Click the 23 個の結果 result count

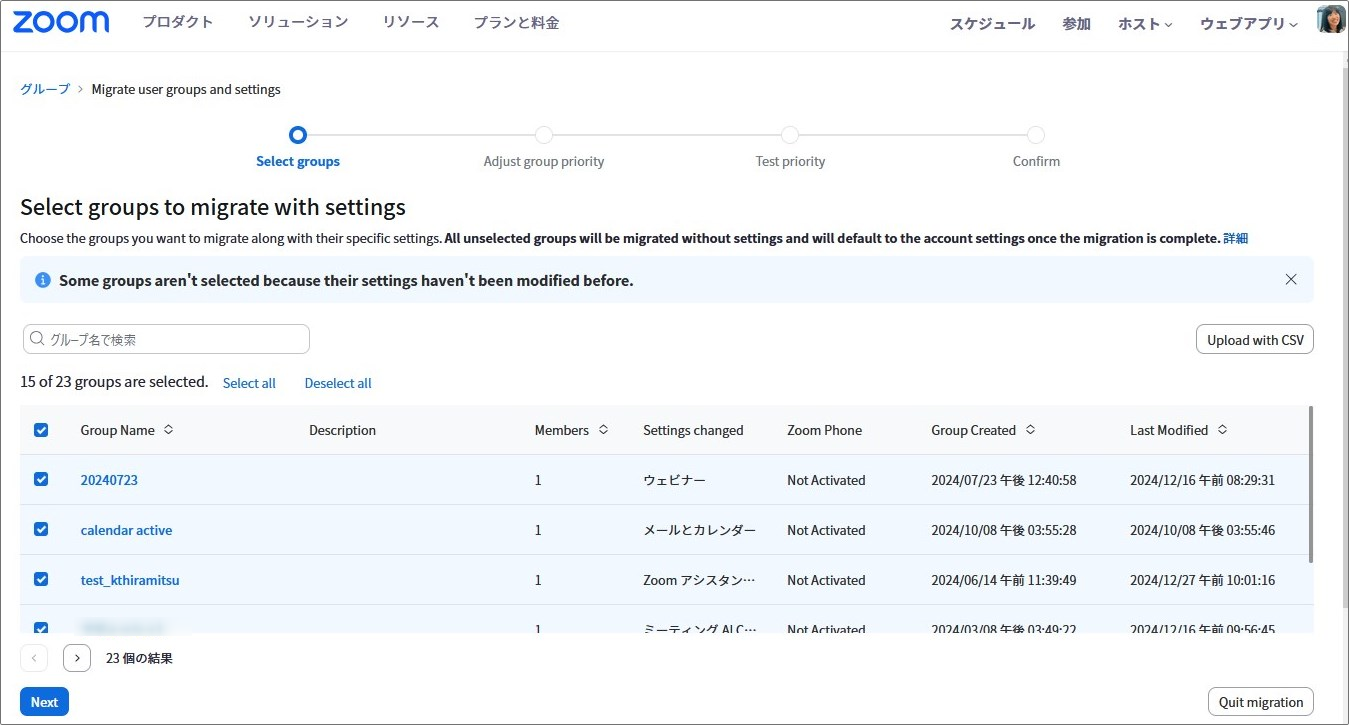[x=139, y=658]
